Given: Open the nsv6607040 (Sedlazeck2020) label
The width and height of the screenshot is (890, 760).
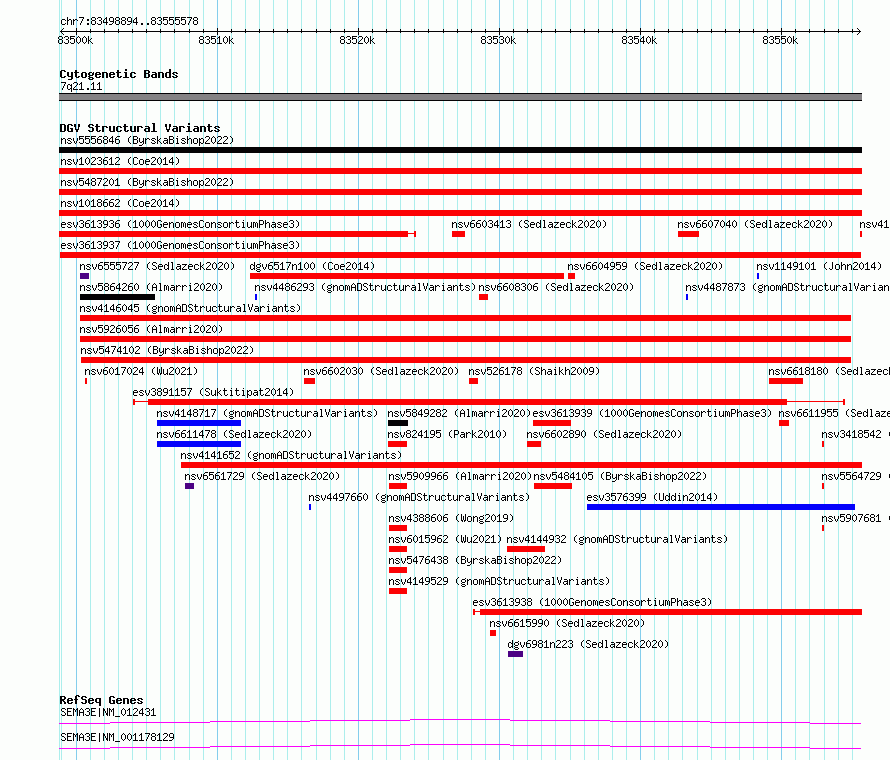Looking at the screenshot, I should [x=755, y=224].
